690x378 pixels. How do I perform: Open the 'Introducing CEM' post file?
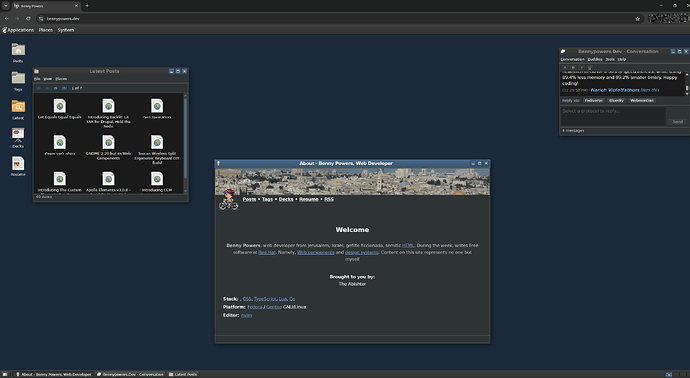point(157,179)
